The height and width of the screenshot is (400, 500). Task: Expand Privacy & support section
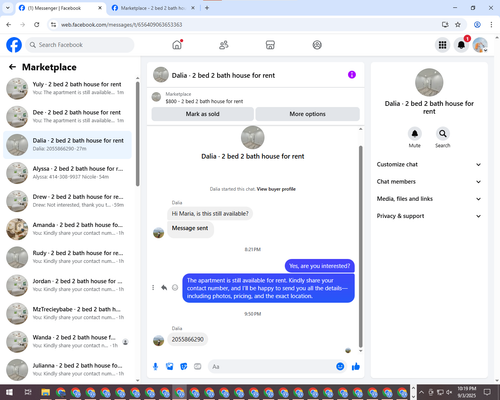(429, 216)
